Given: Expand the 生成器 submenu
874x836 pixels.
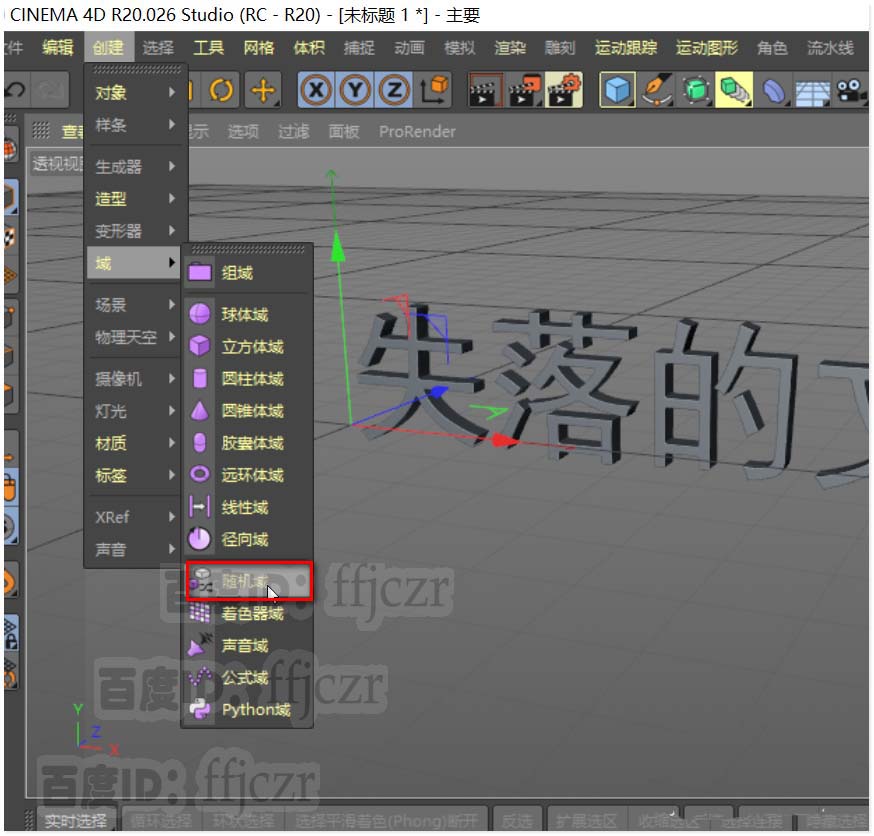Looking at the screenshot, I should [135, 167].
